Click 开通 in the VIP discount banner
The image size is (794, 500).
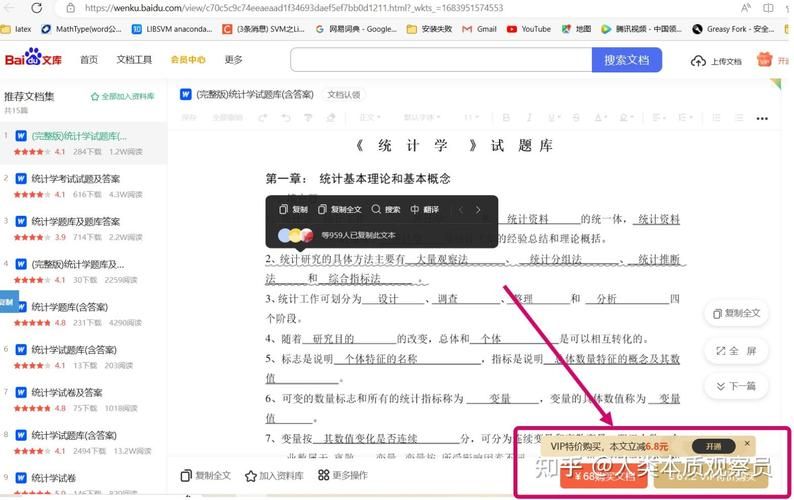click(x=712, y=446)
